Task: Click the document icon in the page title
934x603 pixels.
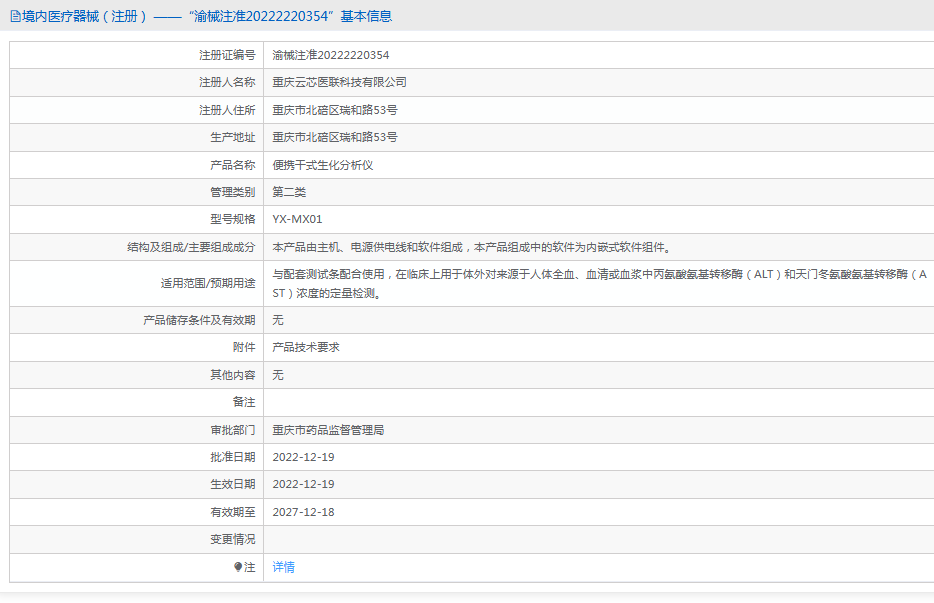Action: [x=15, y=17]
